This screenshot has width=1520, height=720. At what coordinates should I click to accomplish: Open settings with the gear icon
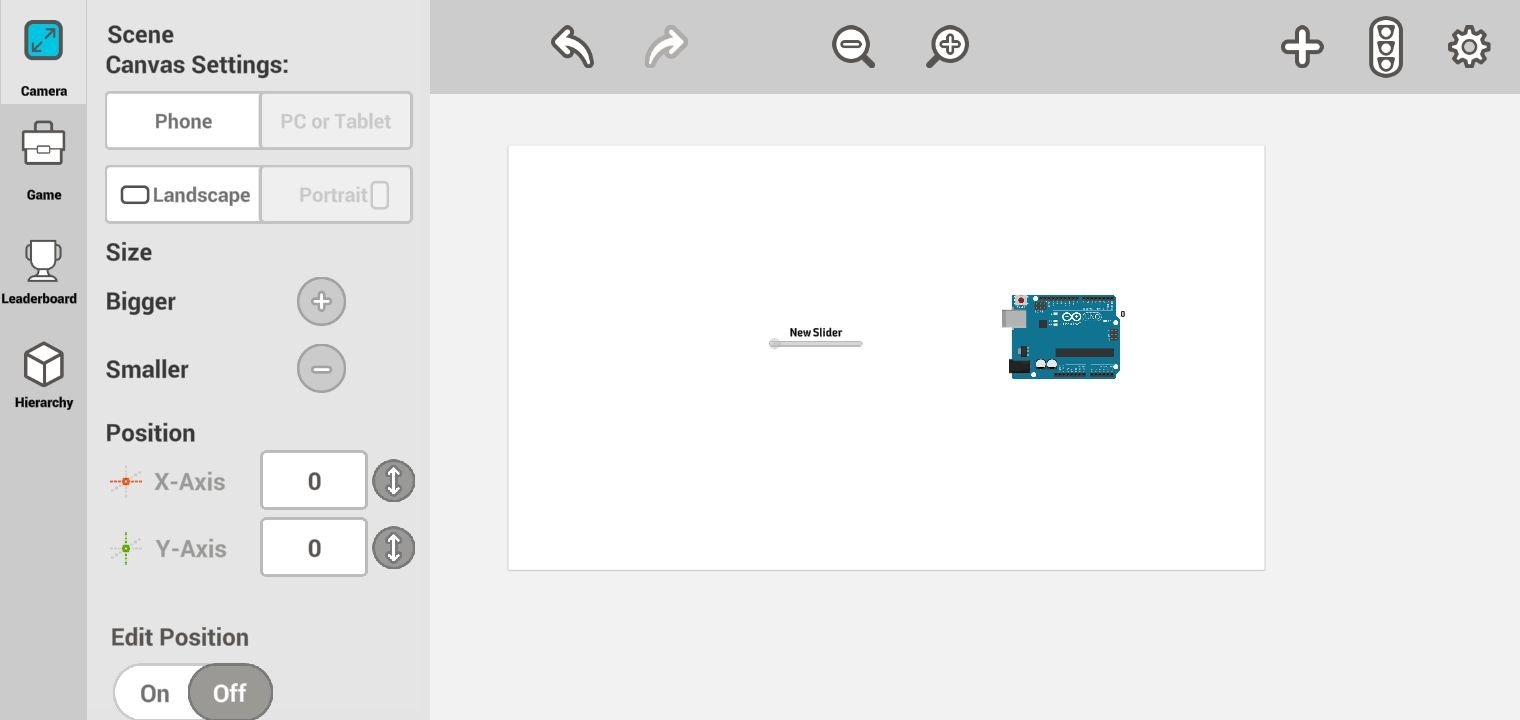point(1469,47)
